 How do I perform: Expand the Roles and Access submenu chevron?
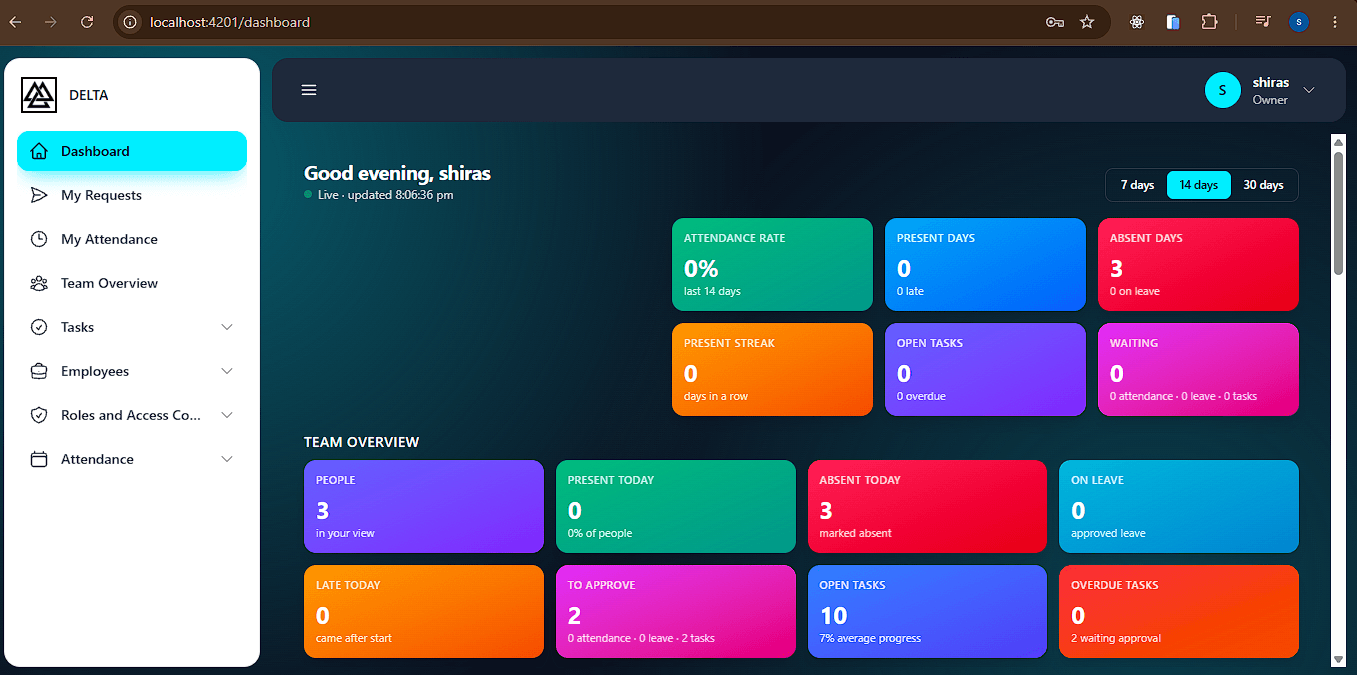(227, 415)
